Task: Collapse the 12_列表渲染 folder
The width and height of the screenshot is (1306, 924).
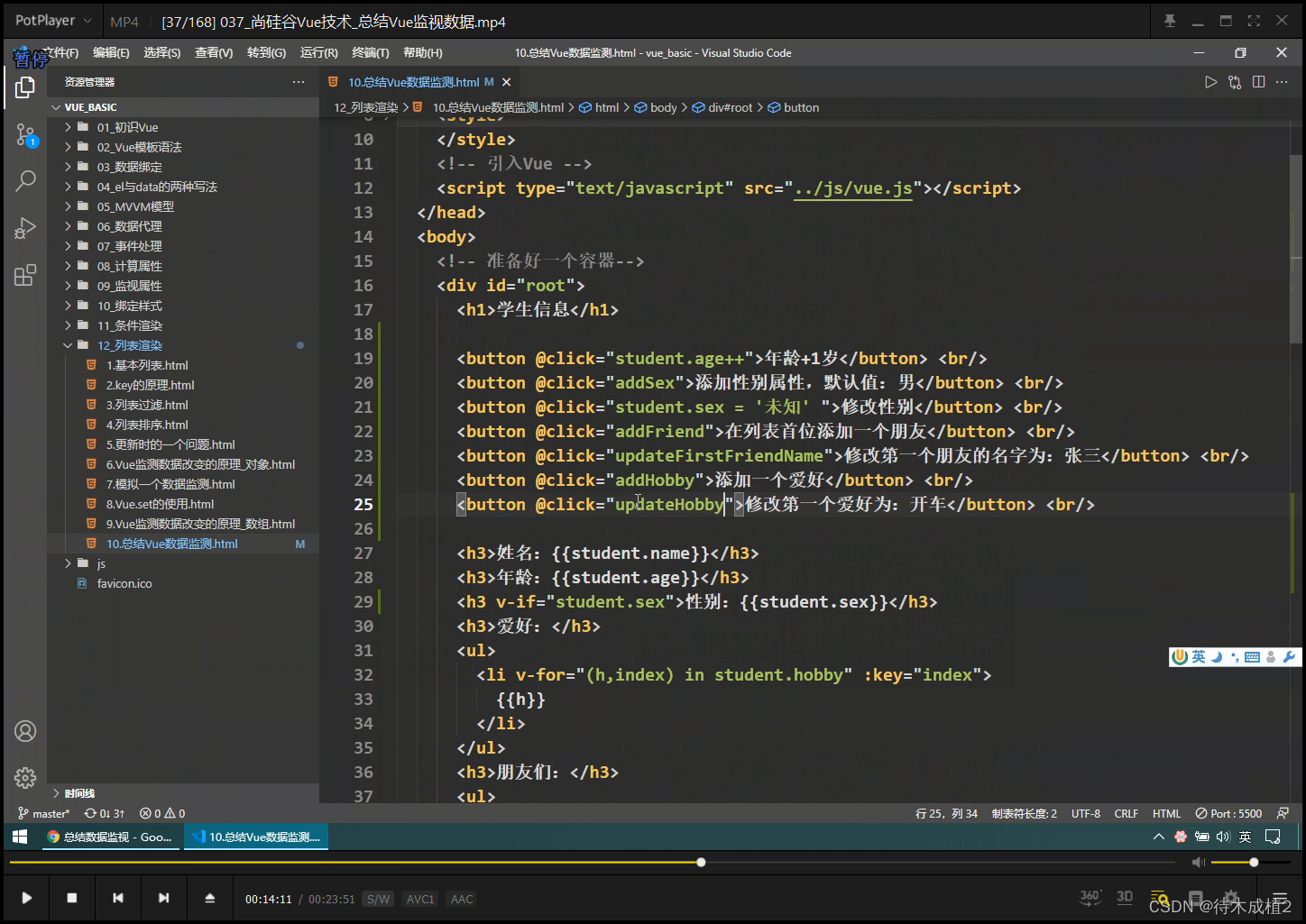Action: [129, 345]
